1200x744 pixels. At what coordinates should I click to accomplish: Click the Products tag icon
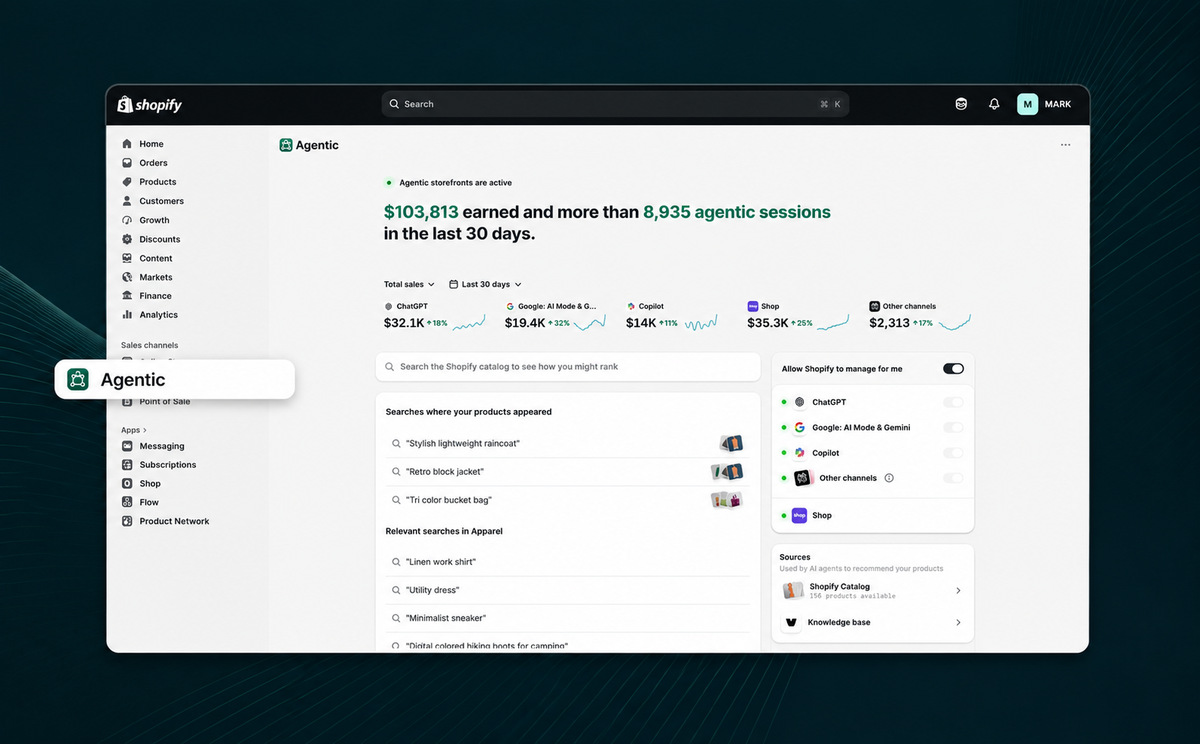pyautogui.click(x=127, y=182)
